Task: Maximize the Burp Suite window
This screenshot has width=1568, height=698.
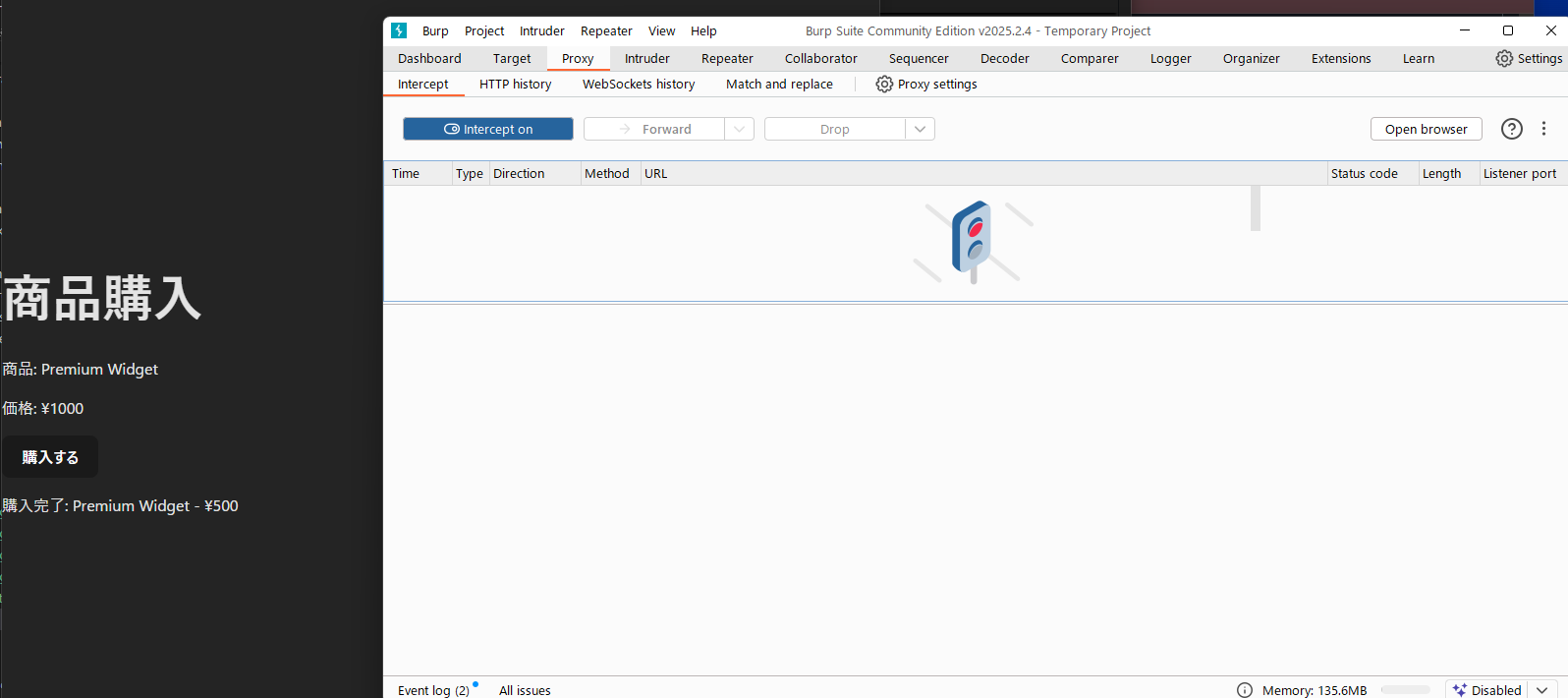Action: [x=1508, y=30]
